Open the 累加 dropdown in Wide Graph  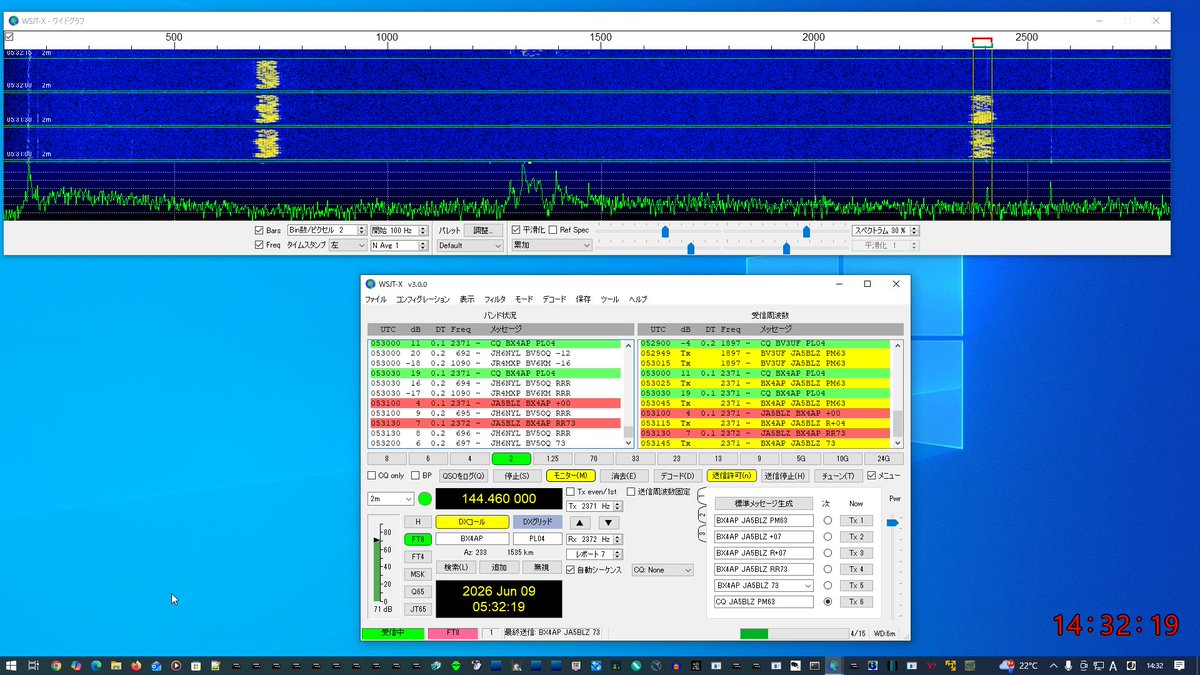[x=552, y=245]
